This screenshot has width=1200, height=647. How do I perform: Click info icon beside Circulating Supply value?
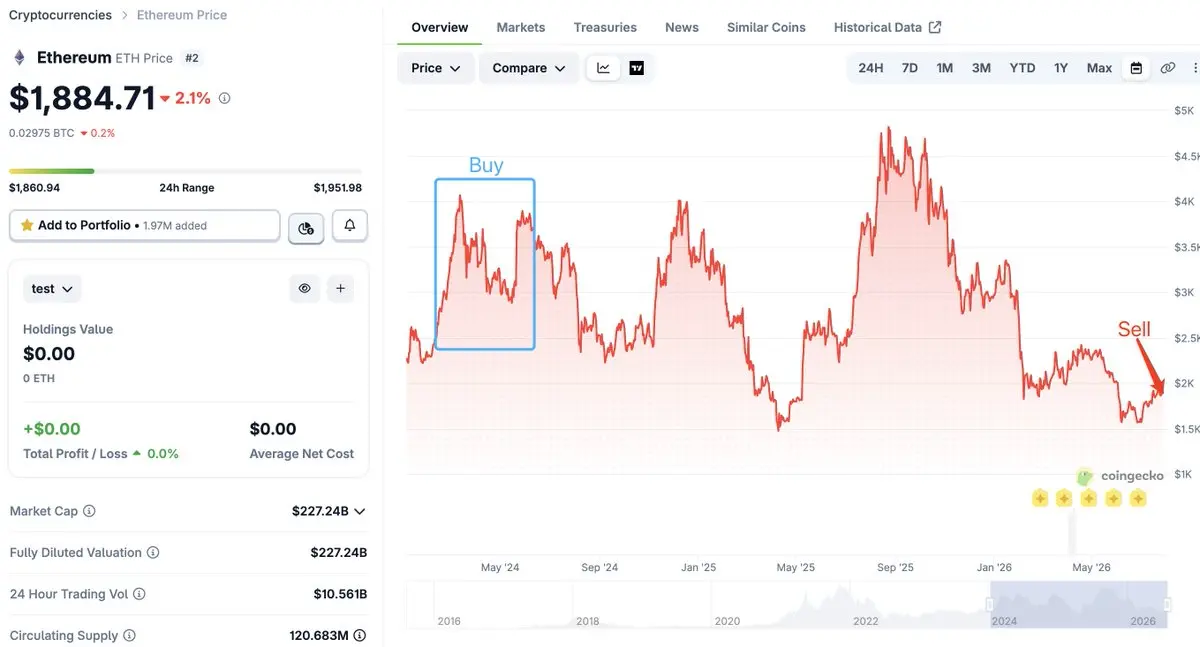[359, 635]
